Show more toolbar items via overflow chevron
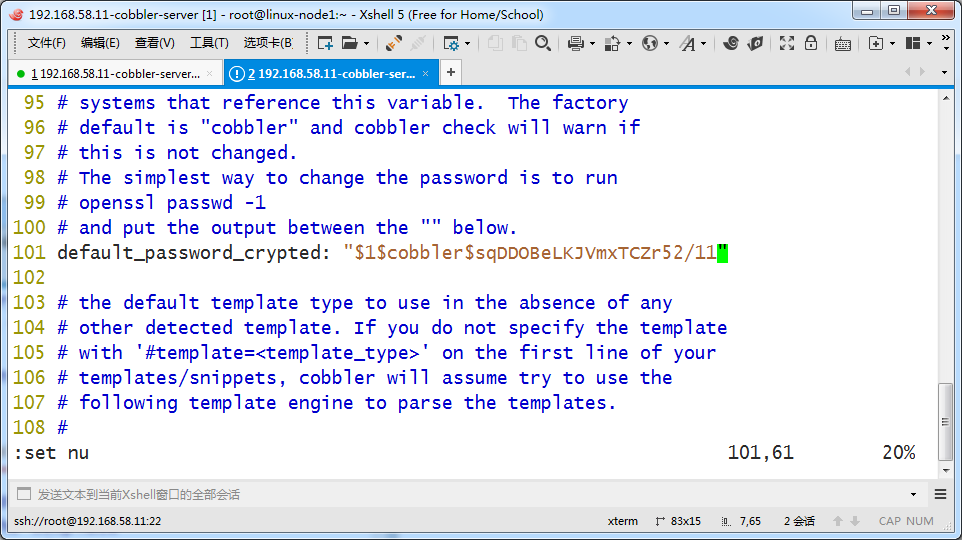This screenshot has width=962, height=540. [x=946, y=43]
